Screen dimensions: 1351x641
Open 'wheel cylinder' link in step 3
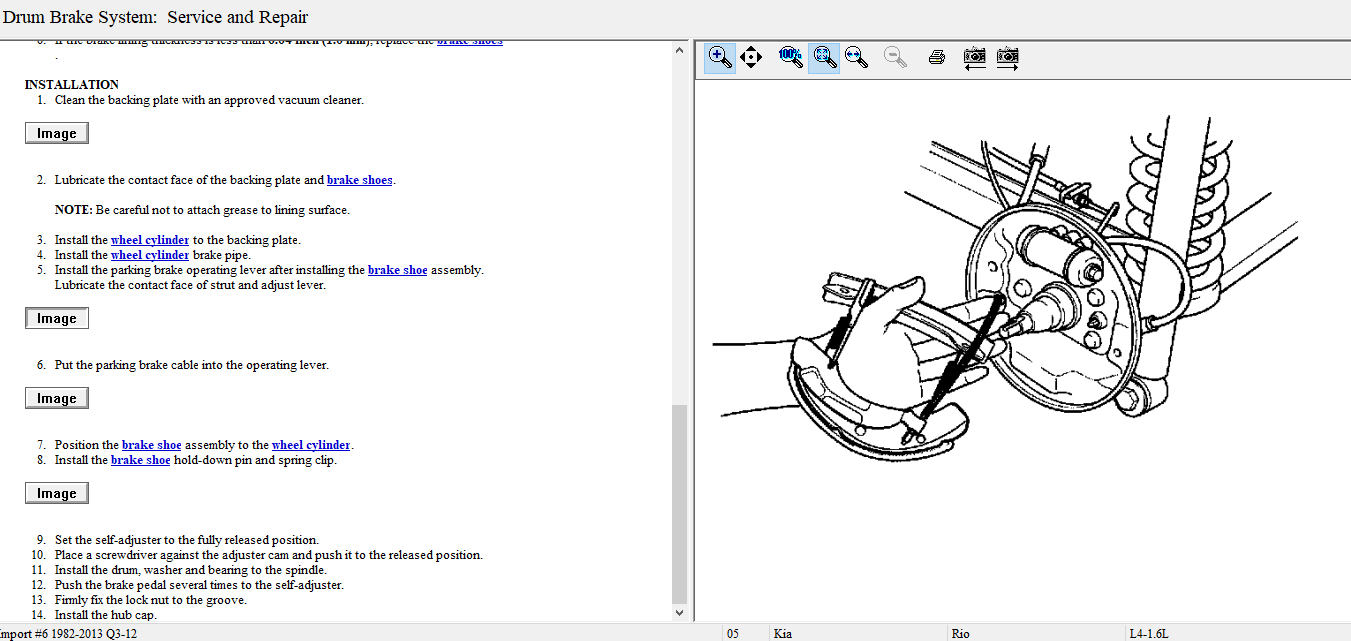[150, 240]
